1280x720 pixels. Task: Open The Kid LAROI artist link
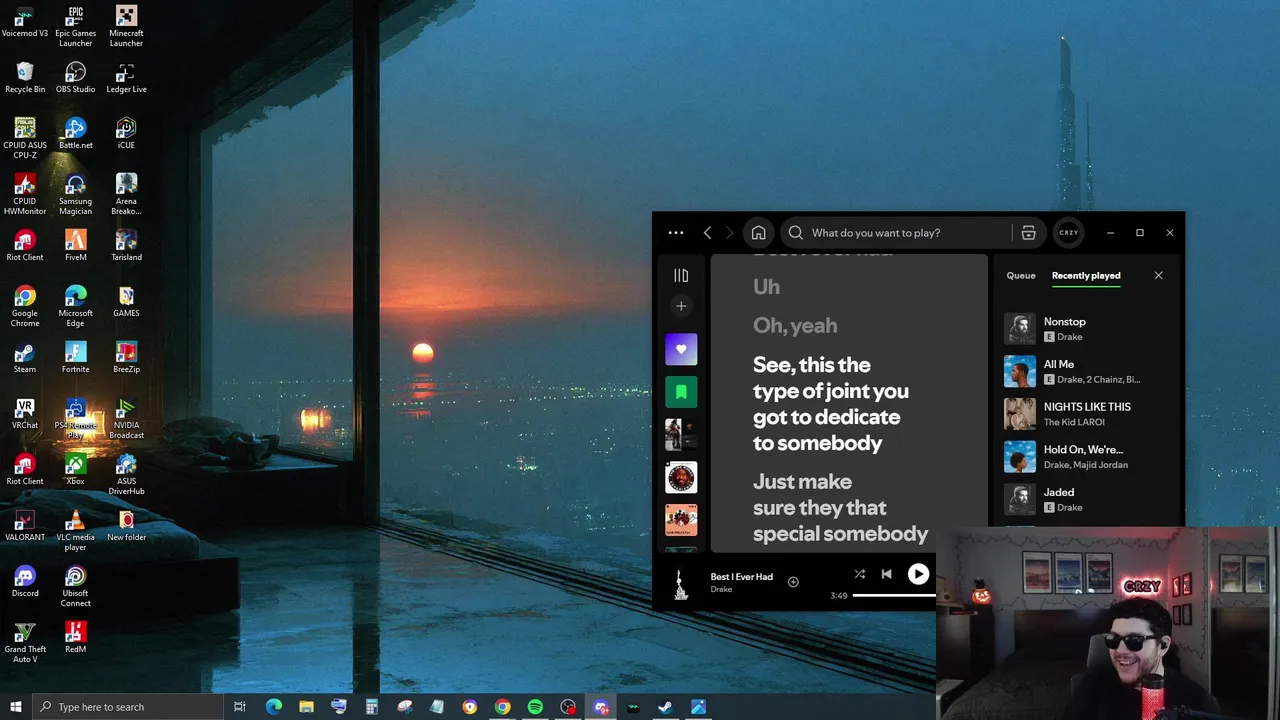[x=1074, y=422]
